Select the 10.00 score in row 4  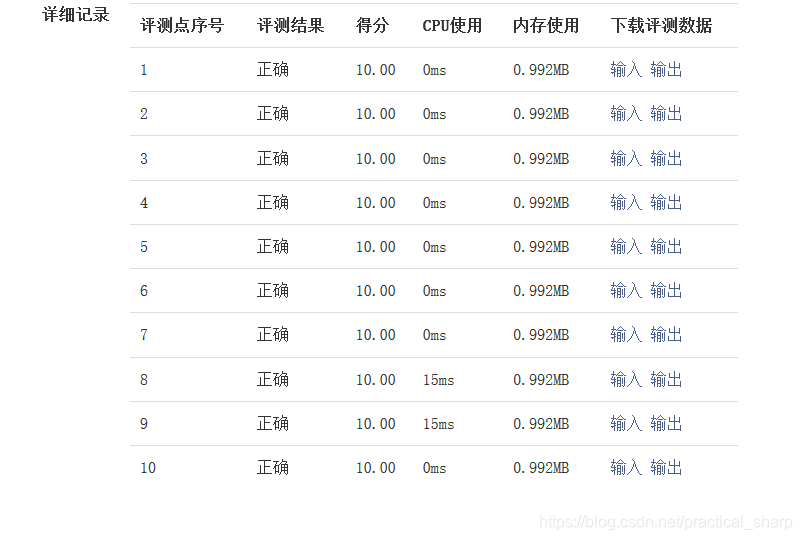point(375,202)
